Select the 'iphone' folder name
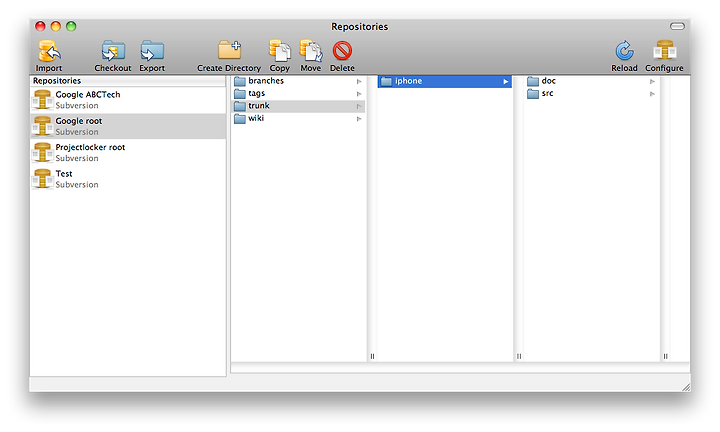This screenshot has height=432, width=720. 408,81
